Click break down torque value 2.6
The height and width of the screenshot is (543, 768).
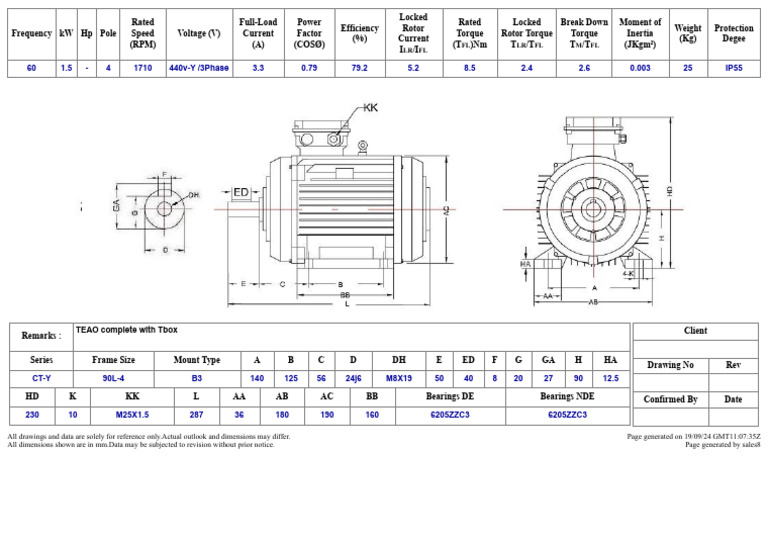584,68
